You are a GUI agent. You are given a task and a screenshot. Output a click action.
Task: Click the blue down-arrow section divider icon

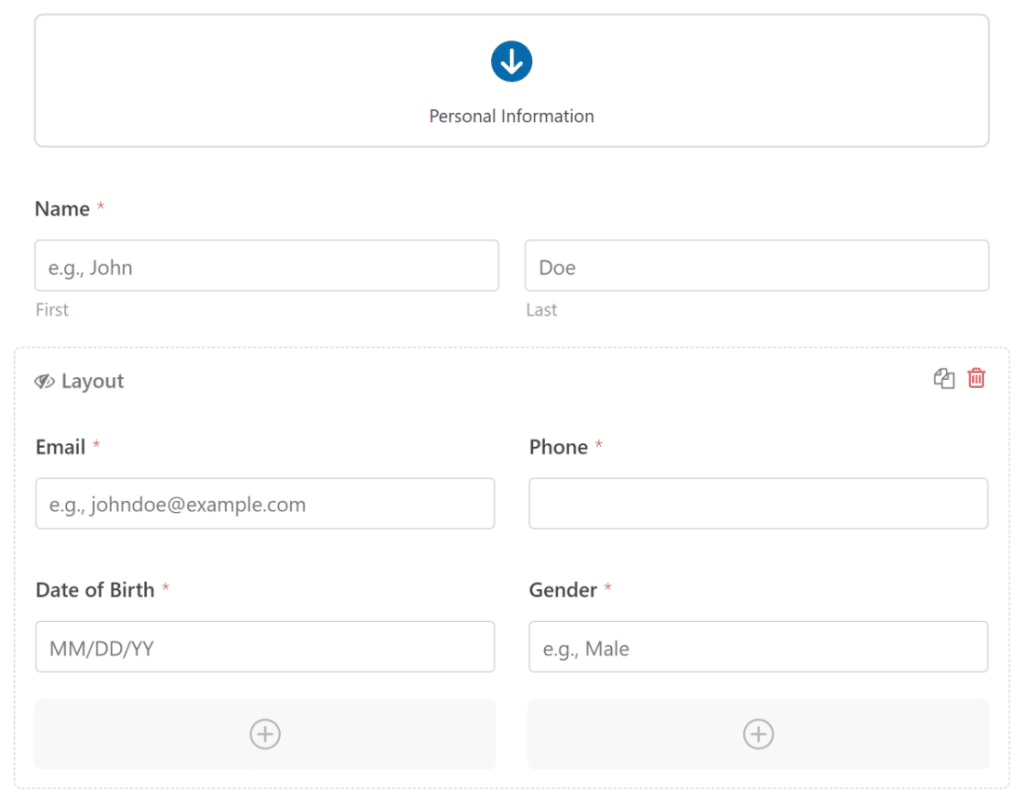[511, 62]
